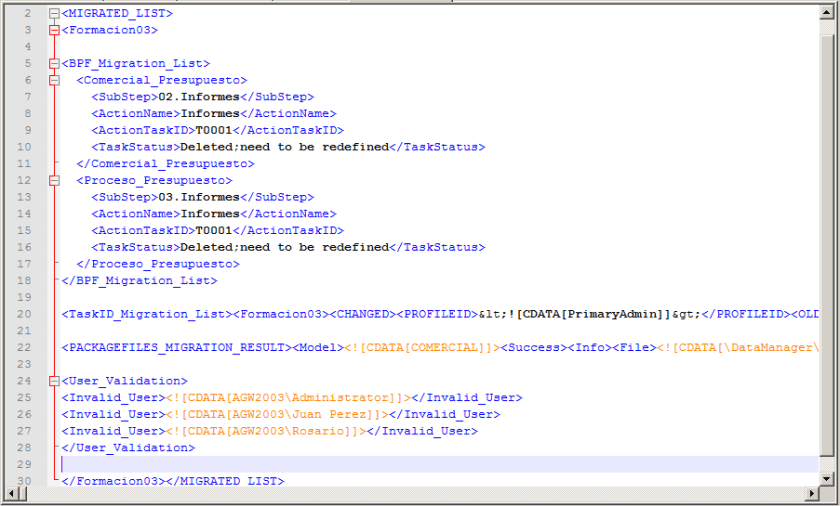The width and height of the screenshot is (840, 506).
Task: Fold the Comercial_Presupuesto element
Action: pyautogui.click(x=54, y=80)
